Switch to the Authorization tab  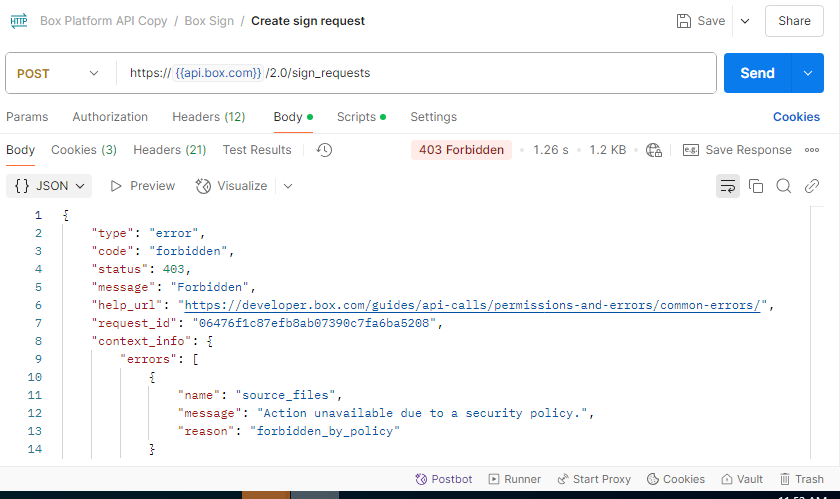pyautogui.click(x=110, y=117)
